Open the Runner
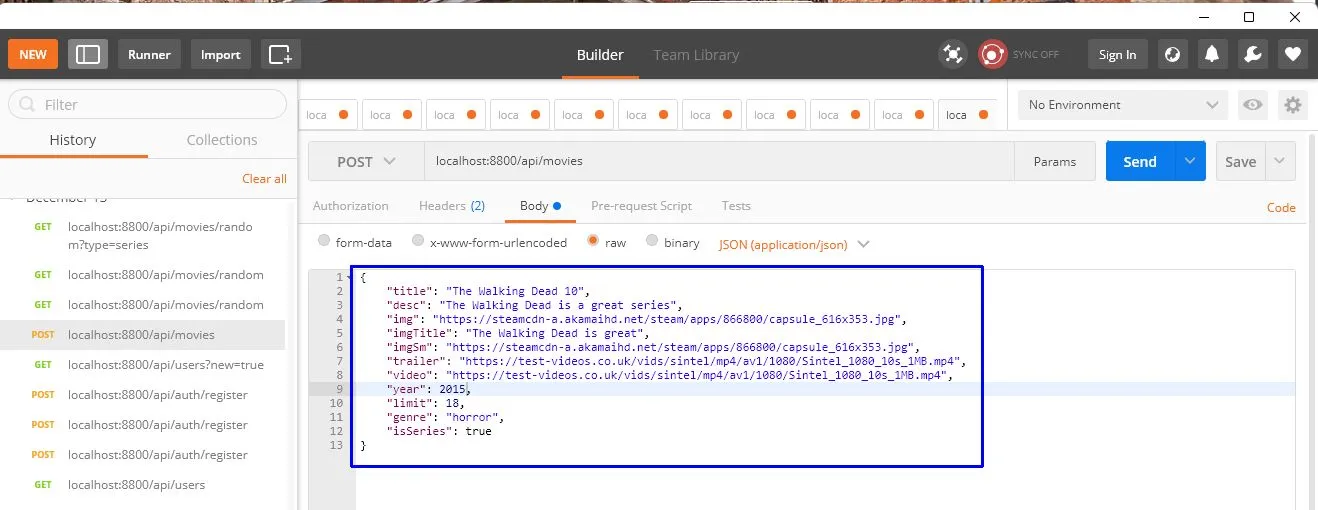 click(149, 54)
